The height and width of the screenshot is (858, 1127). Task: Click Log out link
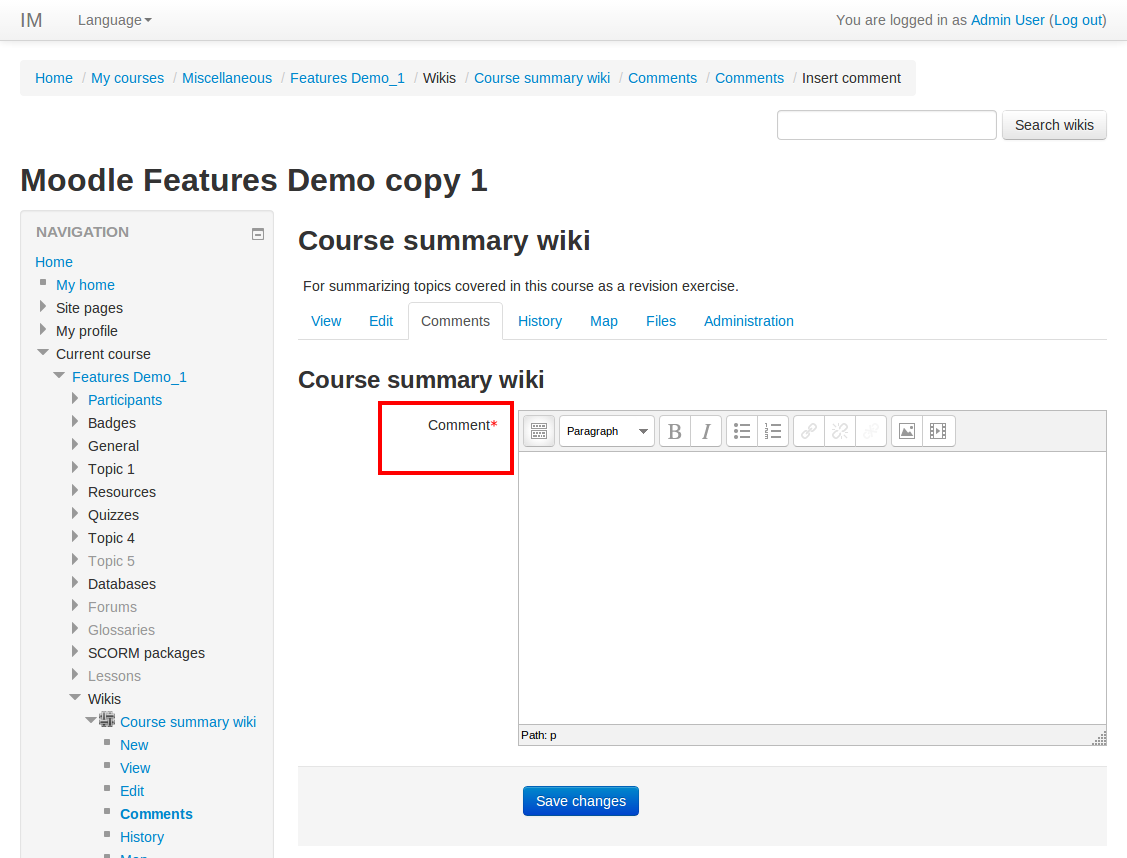[1077, 20]
